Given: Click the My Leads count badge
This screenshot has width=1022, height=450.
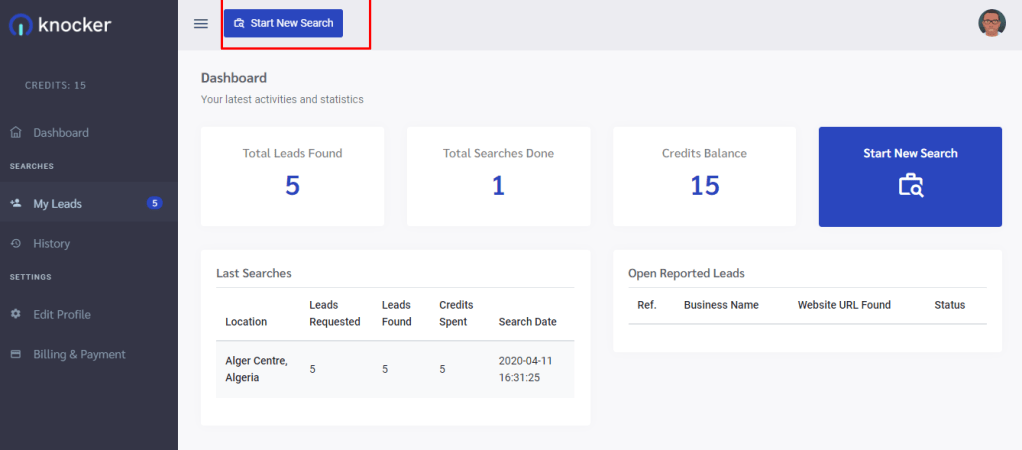Looking at the screenshot, I should (154, 204).
